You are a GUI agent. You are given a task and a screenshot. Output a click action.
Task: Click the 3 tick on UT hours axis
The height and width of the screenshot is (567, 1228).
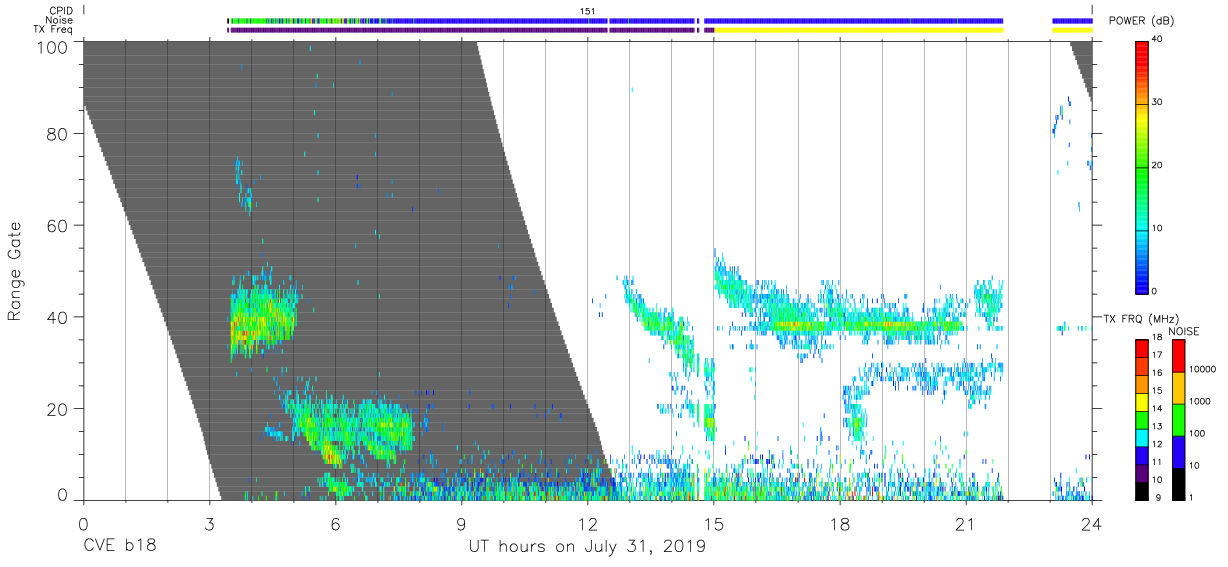tap(210, 523)
